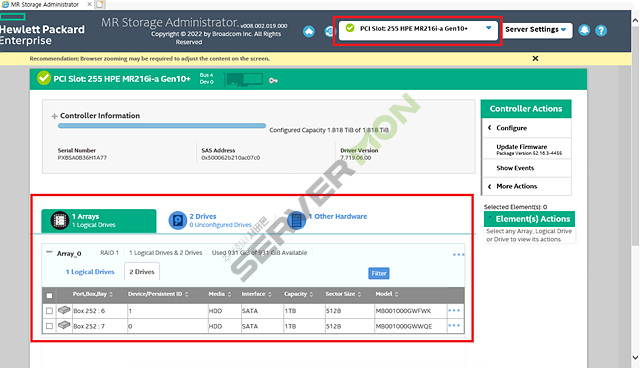Click the Element(s) Actions header

(529, 219)
